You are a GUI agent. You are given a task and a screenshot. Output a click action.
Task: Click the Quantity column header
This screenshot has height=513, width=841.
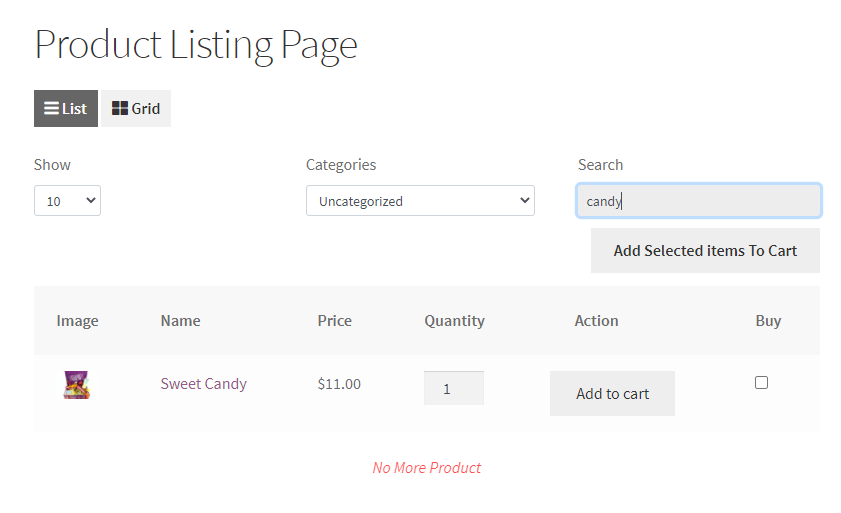click(454, 321)
